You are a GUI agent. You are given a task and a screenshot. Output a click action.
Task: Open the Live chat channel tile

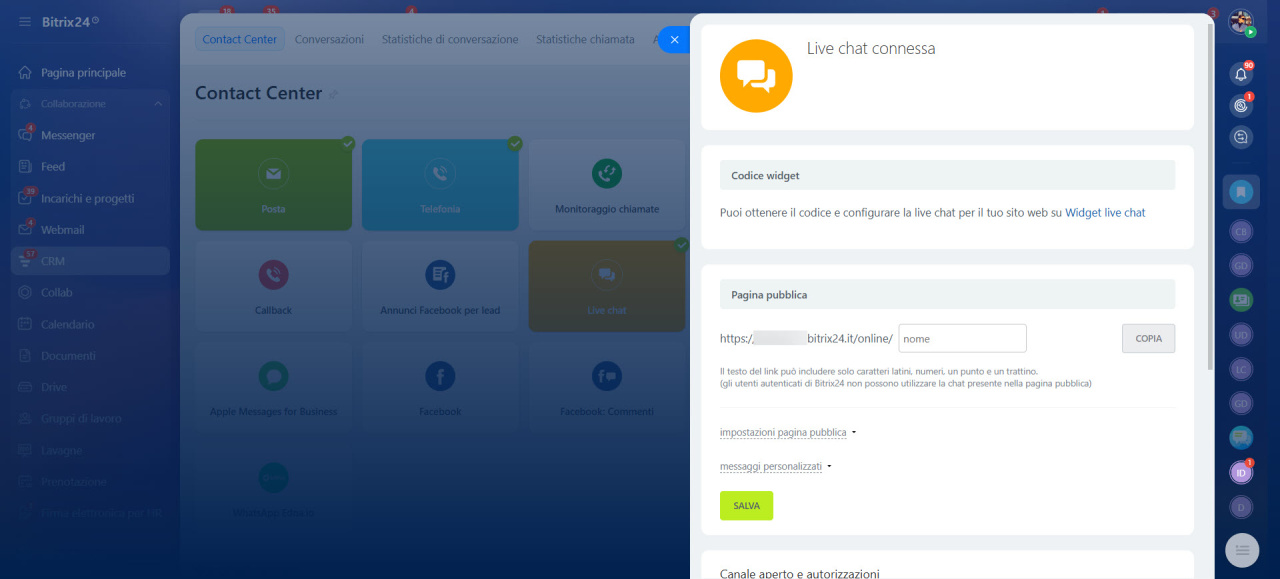pos(607,286)
